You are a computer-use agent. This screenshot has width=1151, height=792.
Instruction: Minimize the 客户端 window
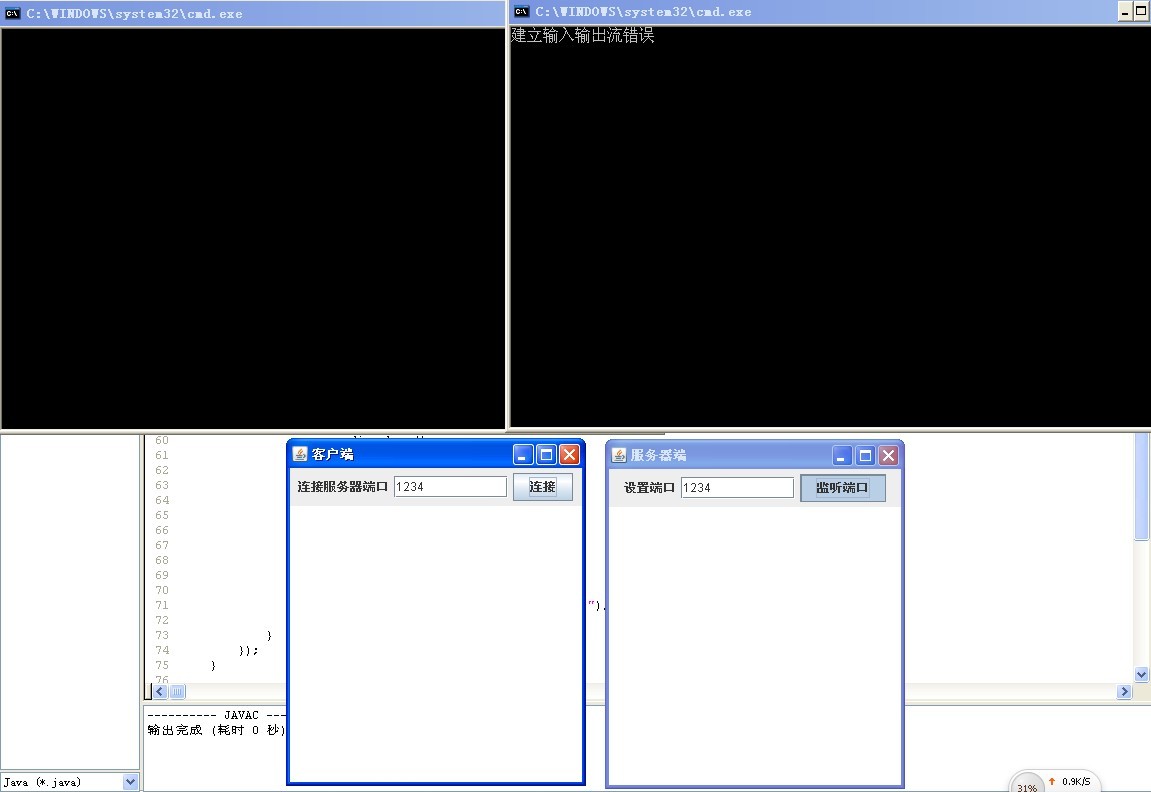(523, 455)
